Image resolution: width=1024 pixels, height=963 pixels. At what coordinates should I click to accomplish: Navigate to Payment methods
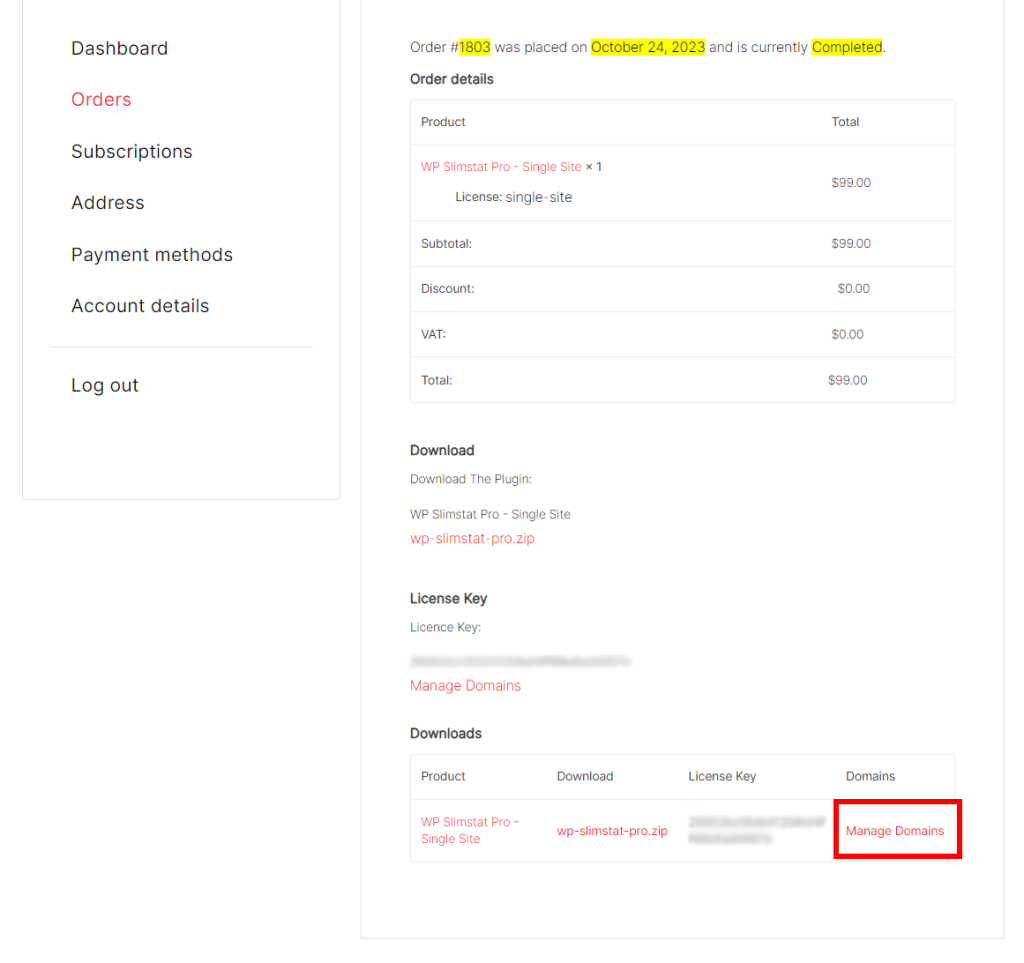[x=151, y=254]
